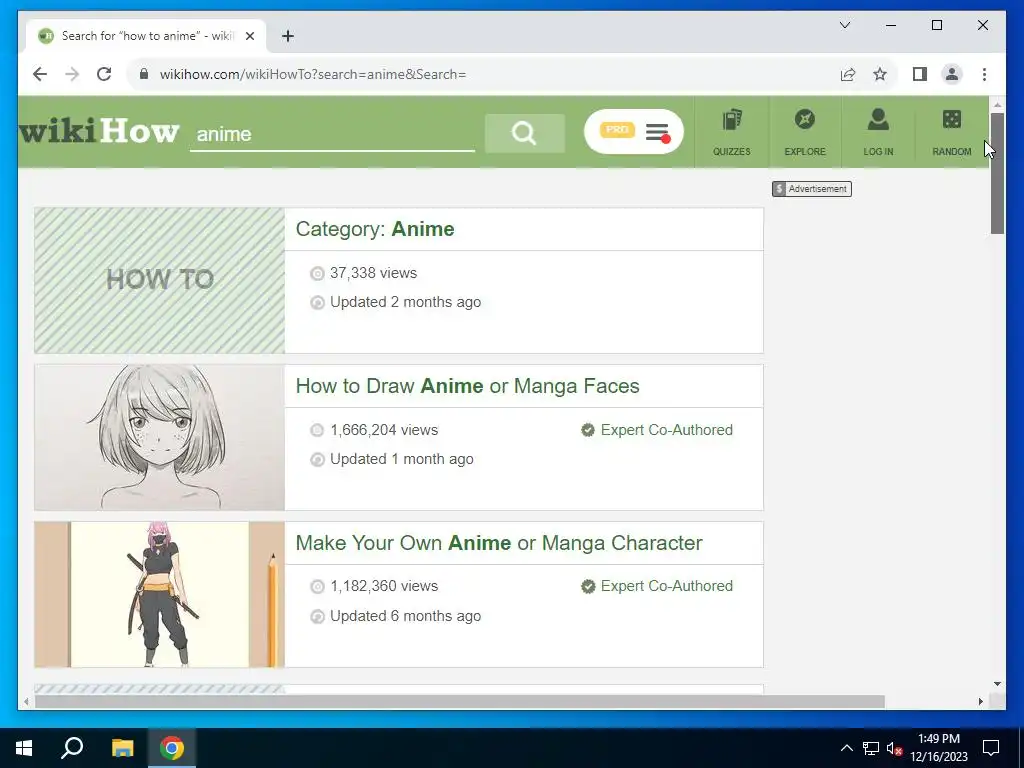The height and width of the screenshot is (768, 1024).
Task: Open the Chrome three-dot menu
Action: pos(984,74)
